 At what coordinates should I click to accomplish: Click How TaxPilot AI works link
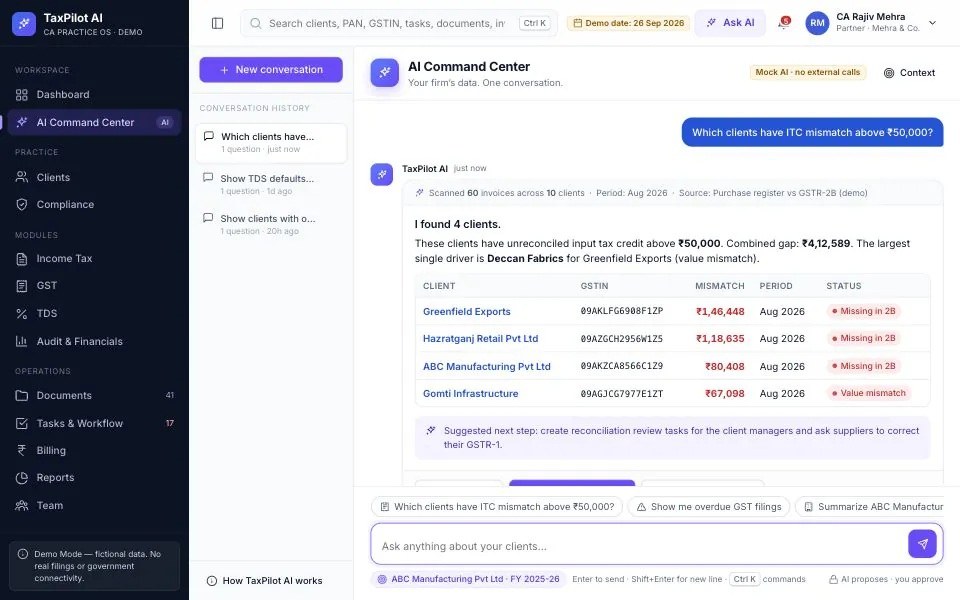click(264, 580)
